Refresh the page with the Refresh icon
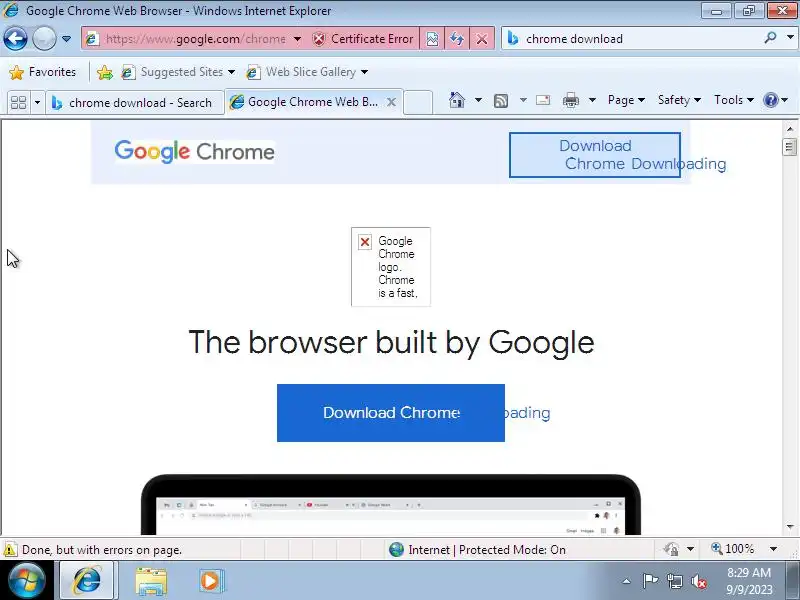The image size is (800, 600). click(457, 39)
